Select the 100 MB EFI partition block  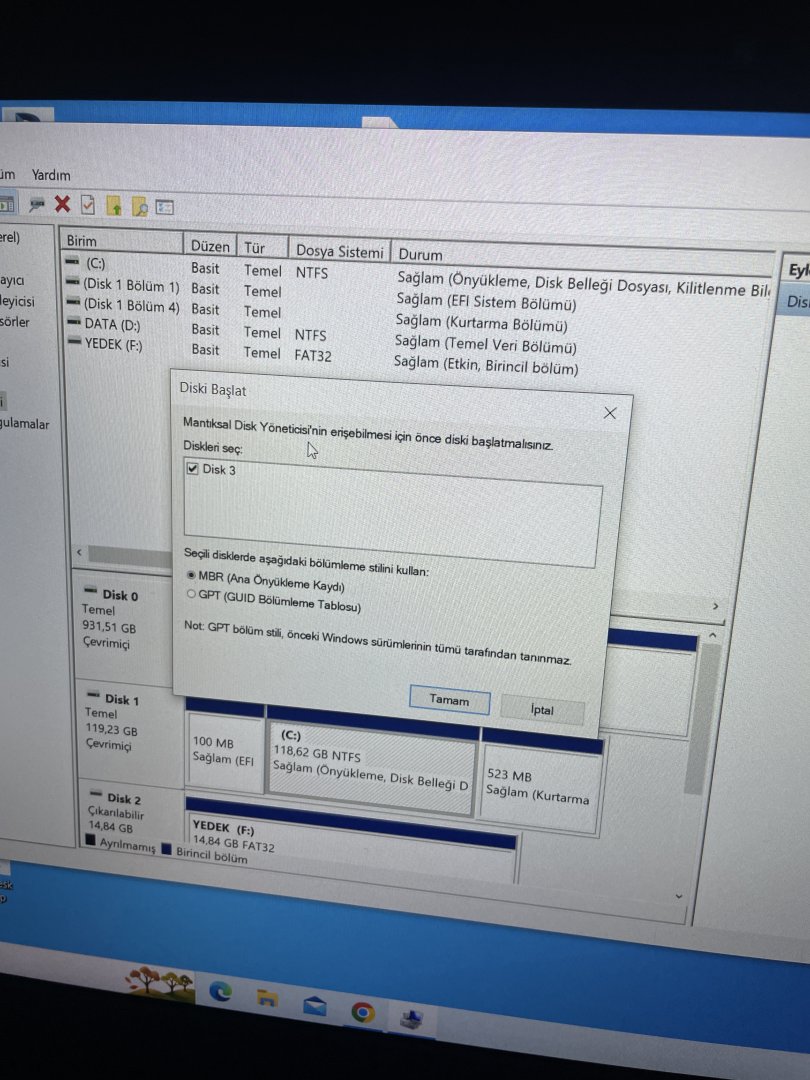[225, 749]
